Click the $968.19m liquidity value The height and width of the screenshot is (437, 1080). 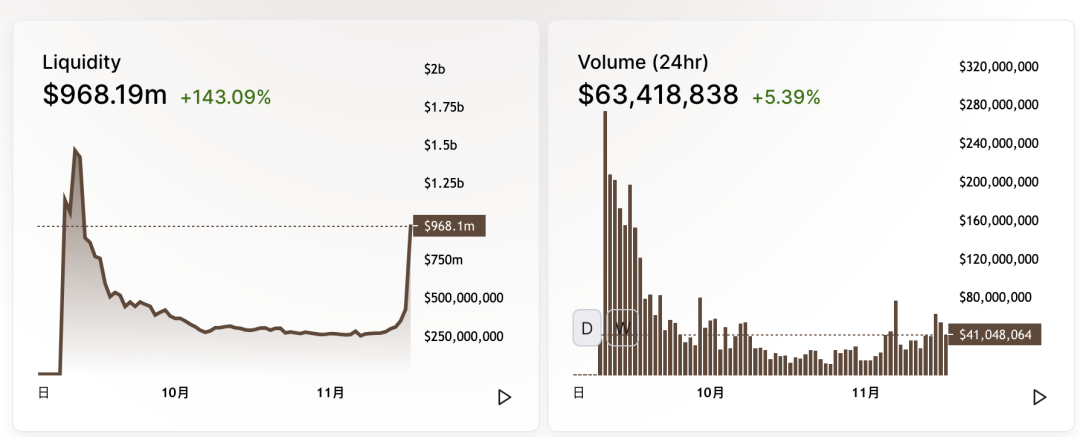[x=105, y=94]
